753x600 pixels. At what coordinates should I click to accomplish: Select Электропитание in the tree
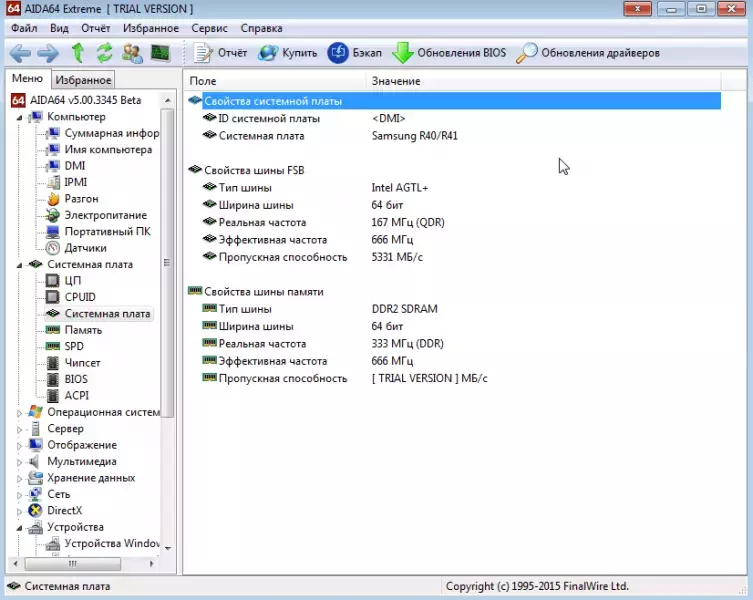(97, 215)
